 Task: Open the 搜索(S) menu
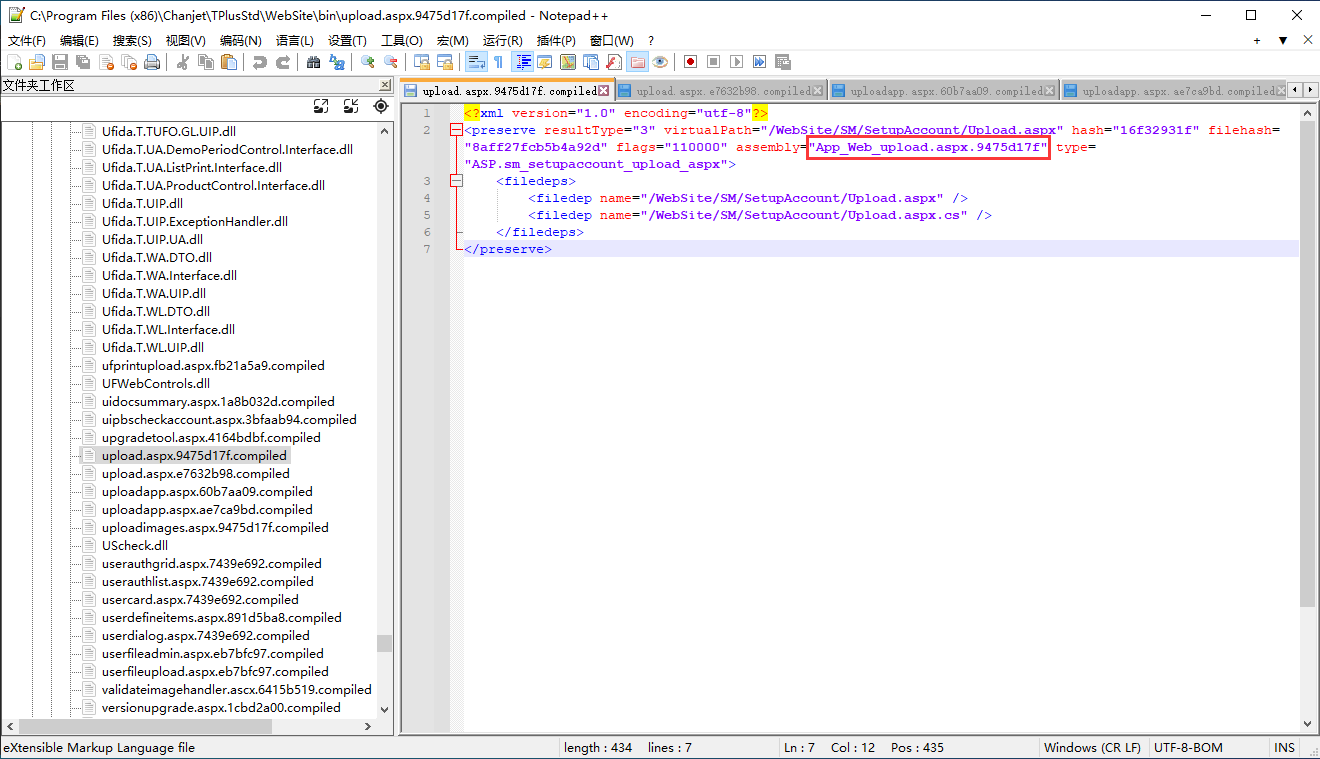tap(132, 40)
